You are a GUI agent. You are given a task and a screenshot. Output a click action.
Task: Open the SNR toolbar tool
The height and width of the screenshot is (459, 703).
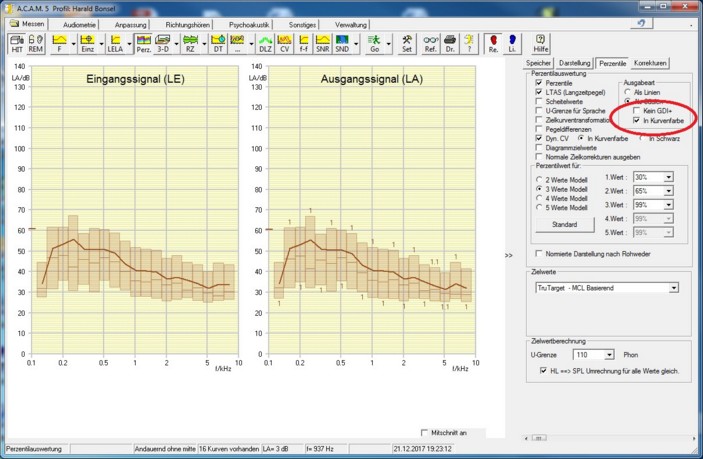(323, 44)
